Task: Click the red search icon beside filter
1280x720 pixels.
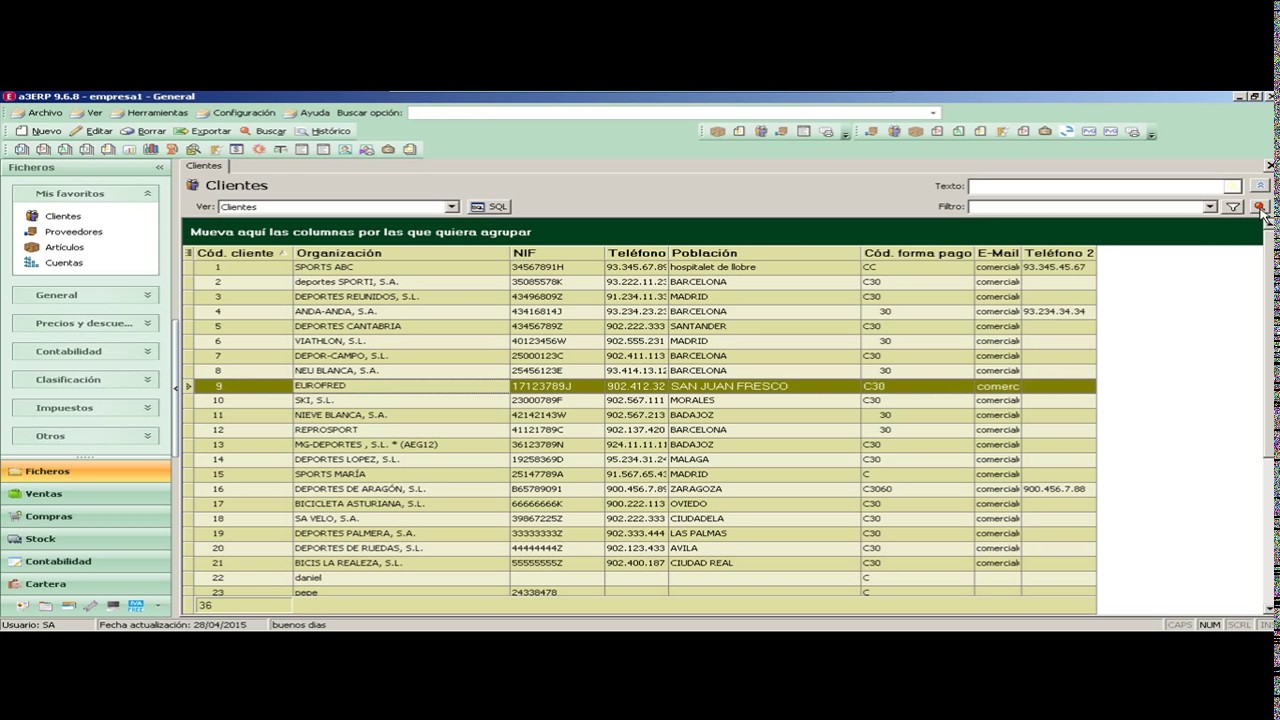Action: coord(1259,207)
